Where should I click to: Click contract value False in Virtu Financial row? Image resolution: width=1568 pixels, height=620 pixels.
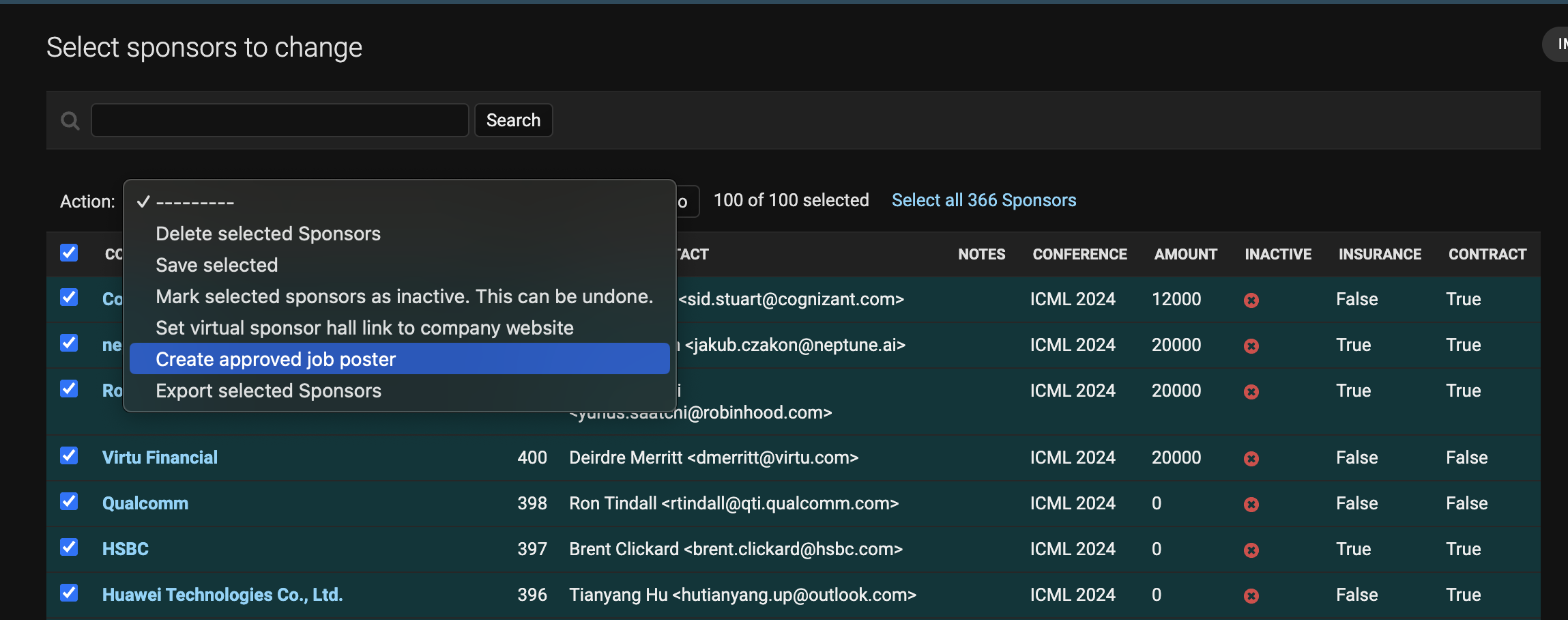(1467, 457)
